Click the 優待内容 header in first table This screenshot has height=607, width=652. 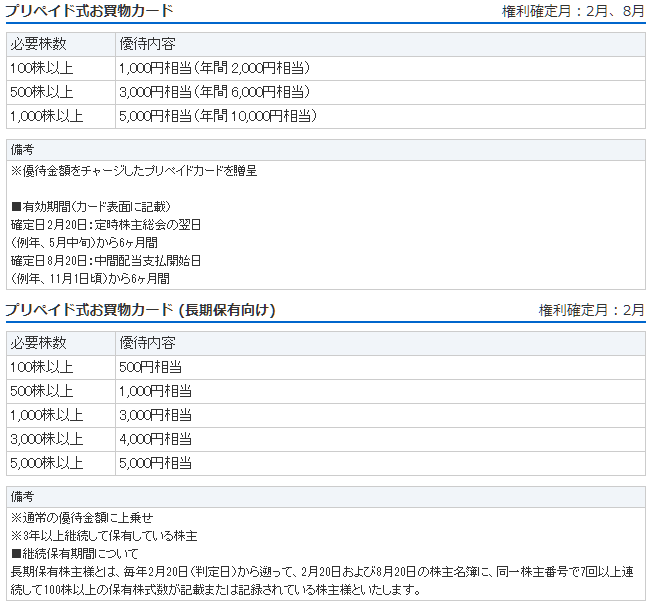pyautogui.click(x=380, y=44)
